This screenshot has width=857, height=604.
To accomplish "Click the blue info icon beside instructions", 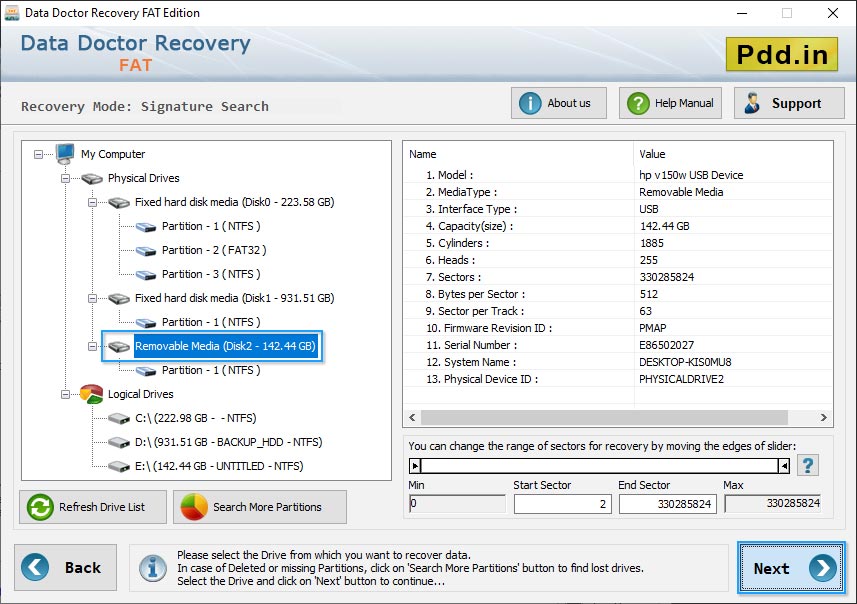I will click(x=153, y=568).
